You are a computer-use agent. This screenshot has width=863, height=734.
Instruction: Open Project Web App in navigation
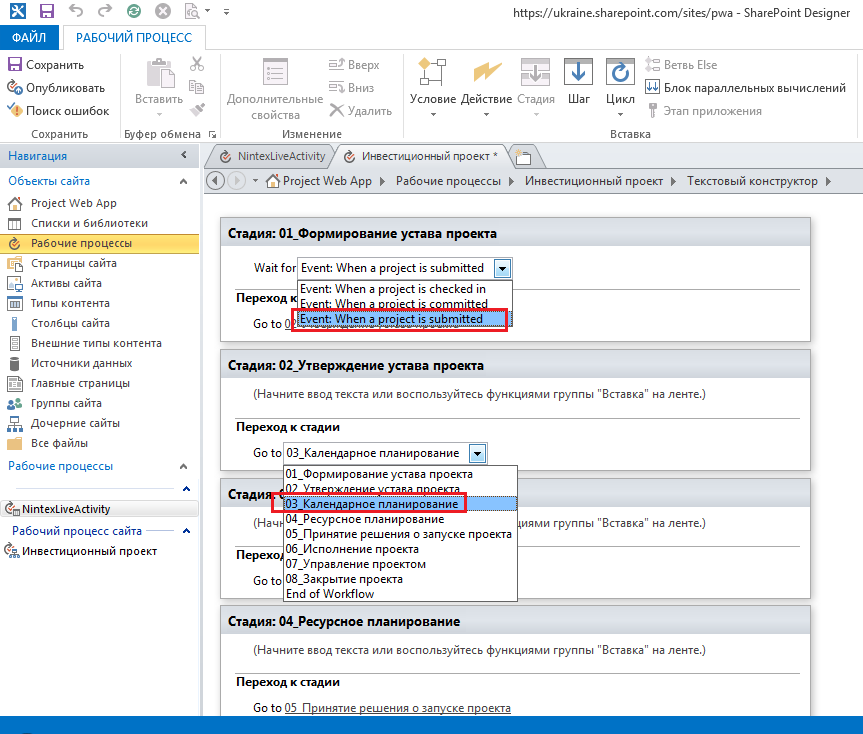pyautogui.click(x=74, y=203)
